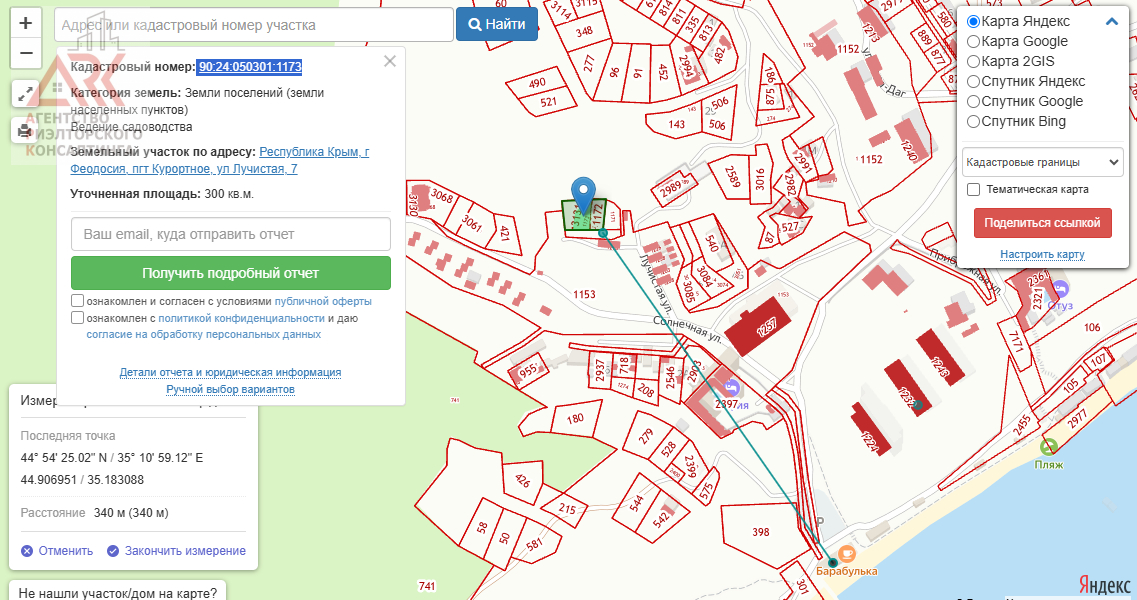Click the email input field
Image resolution: width=1137 pixels, height=600 pixels.
[x=230, y=234]
